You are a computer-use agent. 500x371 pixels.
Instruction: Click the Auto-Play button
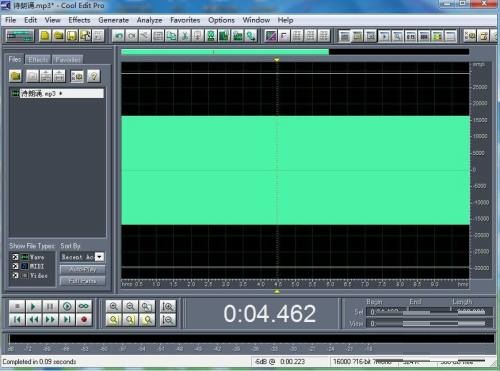pos(82,269)
